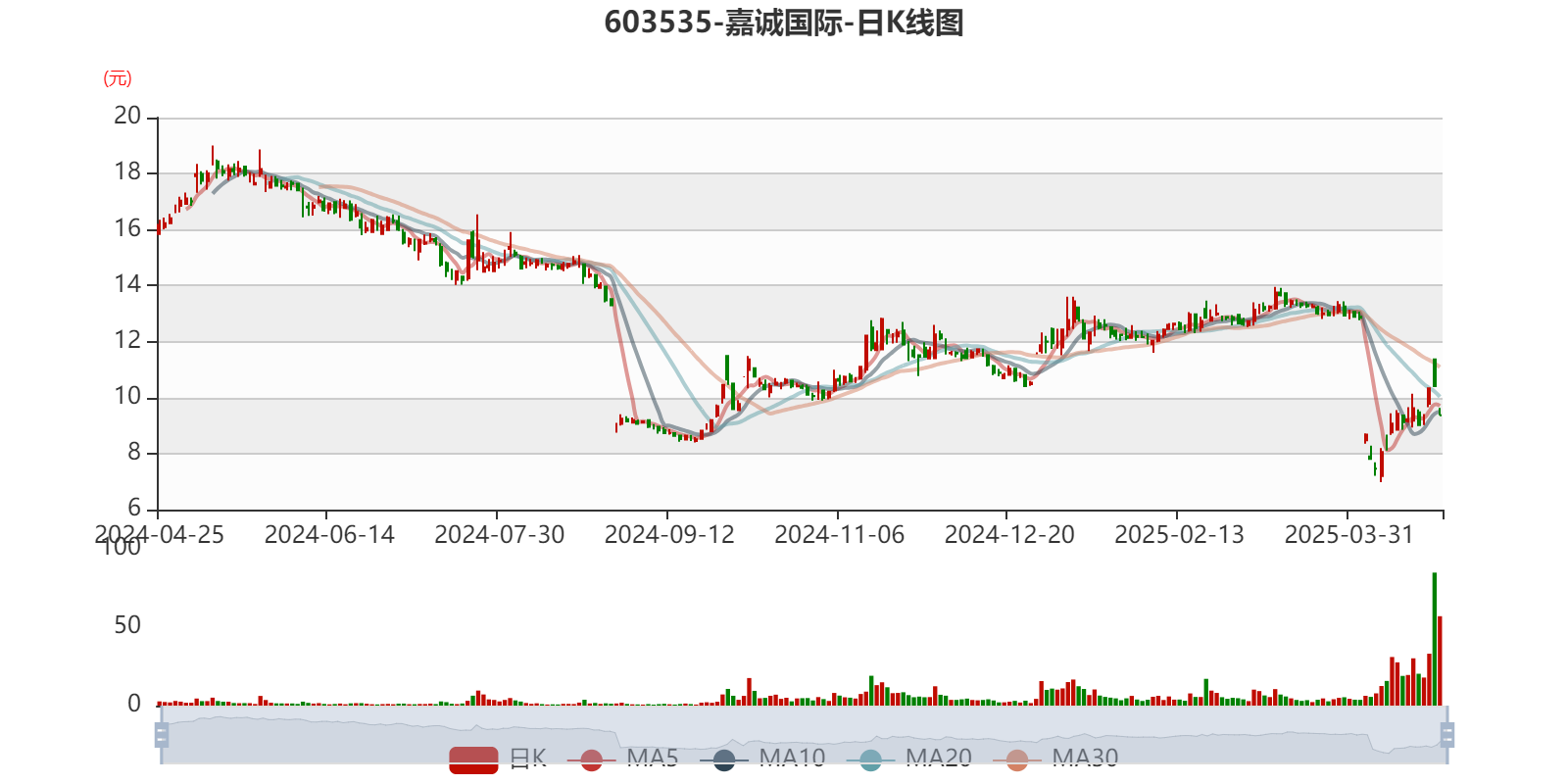Click the 2024-04-25 date axis label
Screen dimensions: 1568x784
(159, 535)
